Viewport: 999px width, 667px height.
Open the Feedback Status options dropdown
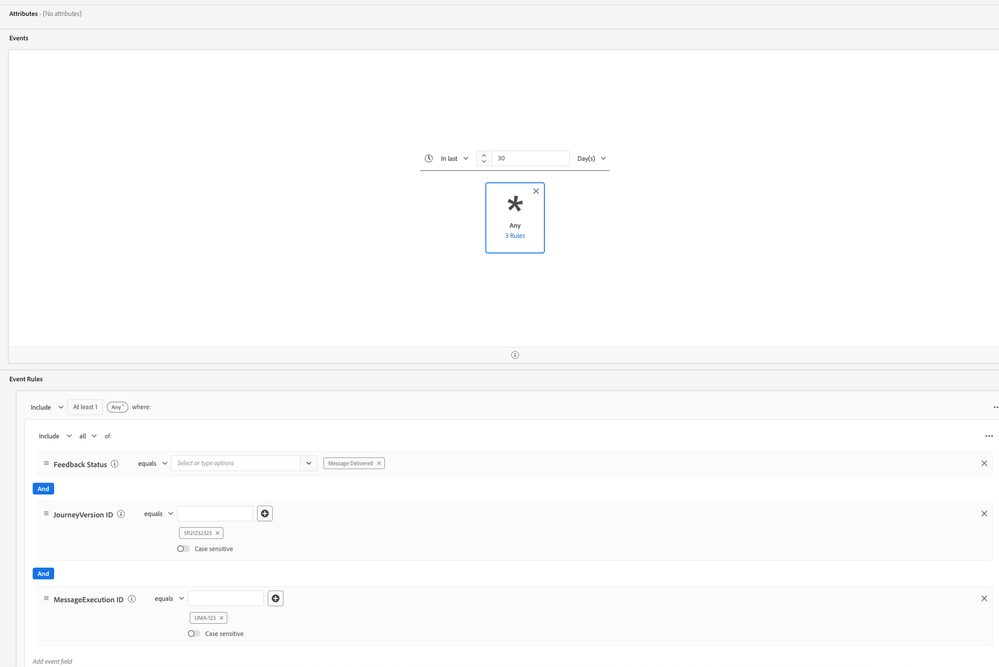point(308,463)
